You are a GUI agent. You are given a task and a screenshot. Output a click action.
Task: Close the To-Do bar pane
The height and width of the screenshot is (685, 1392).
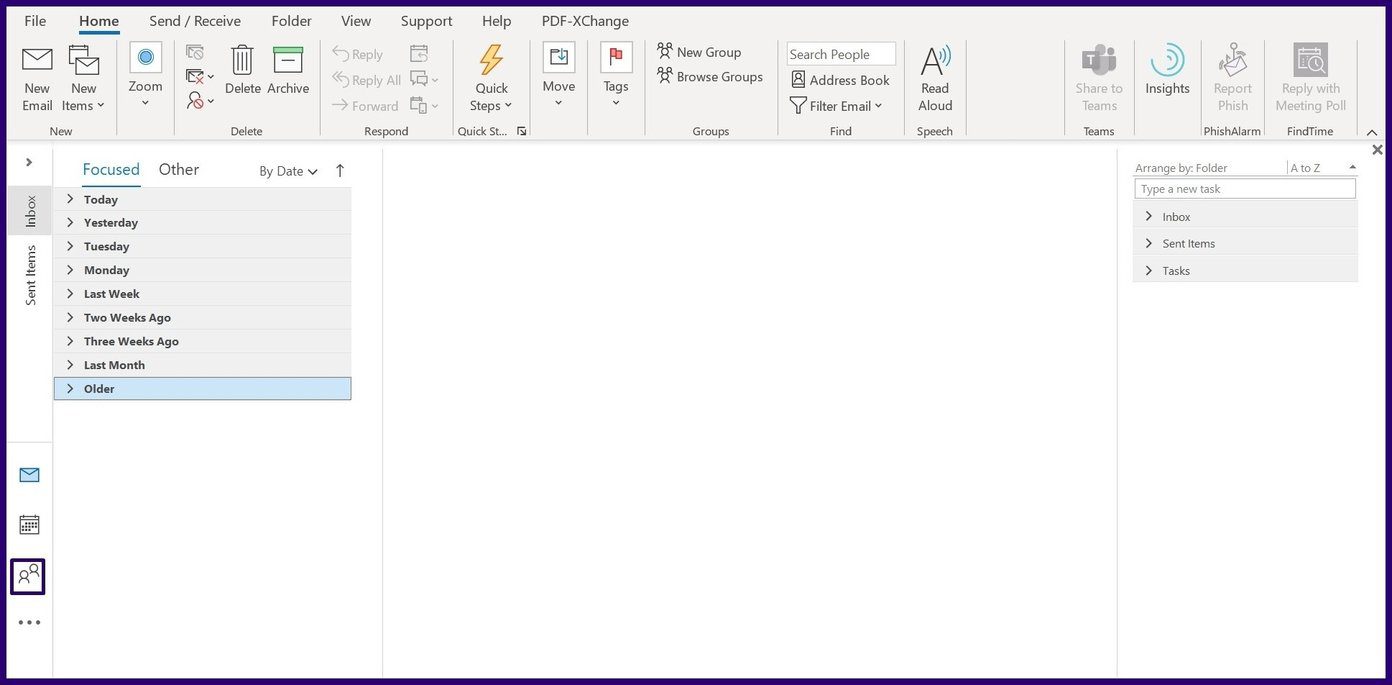point(1377,150)
